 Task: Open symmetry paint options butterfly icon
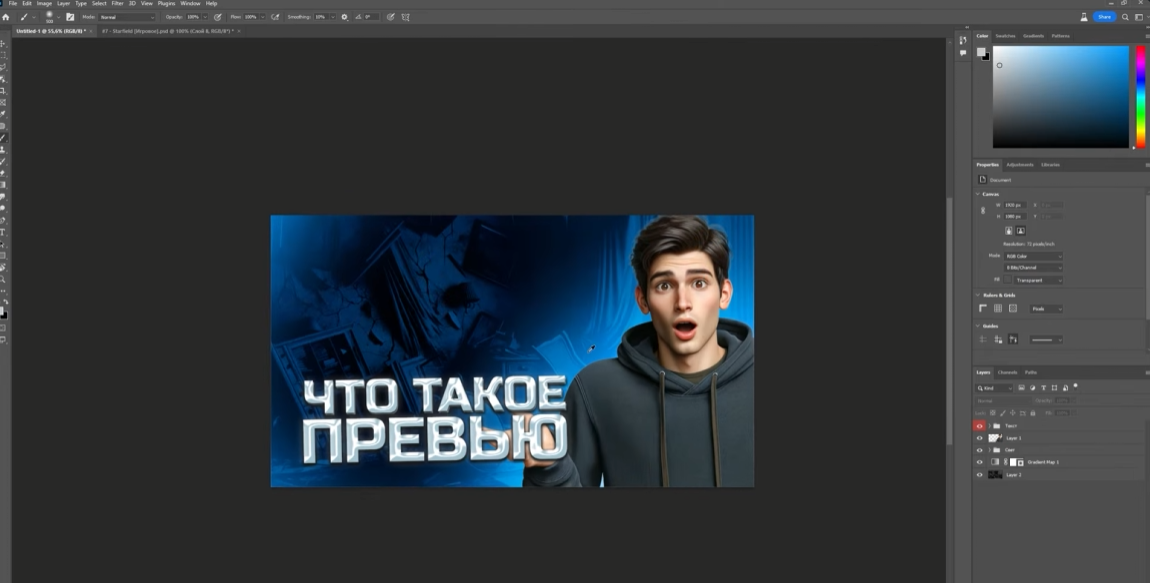pos(406,17)
